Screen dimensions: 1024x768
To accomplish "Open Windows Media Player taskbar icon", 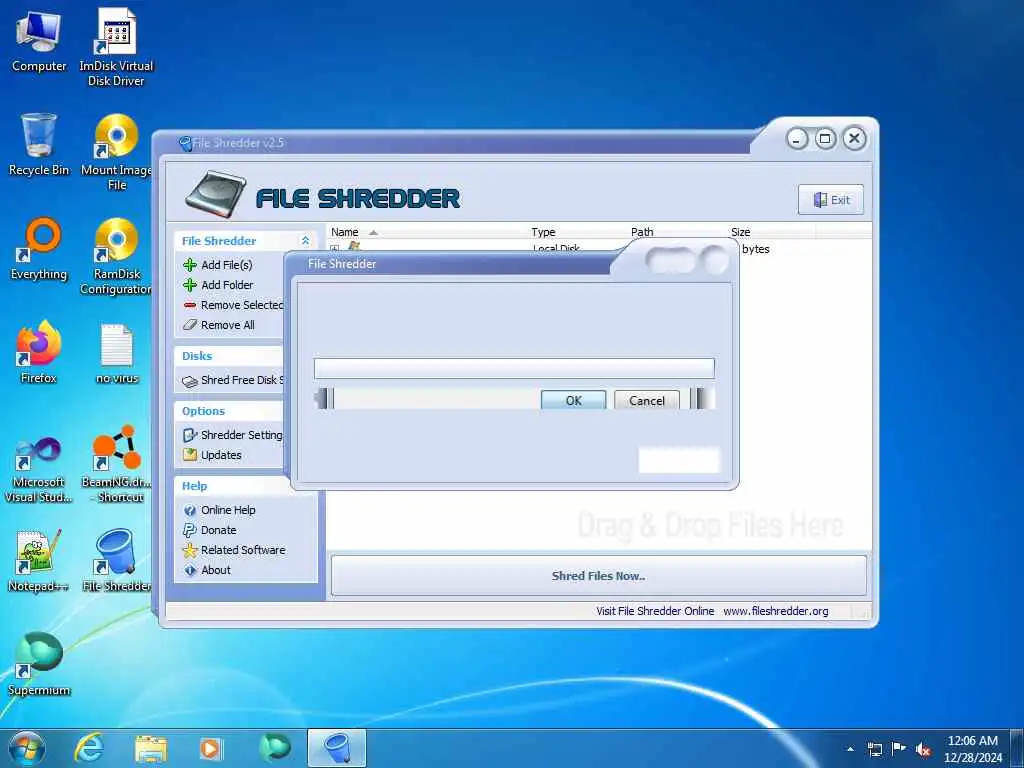I will tap(210, 748).
